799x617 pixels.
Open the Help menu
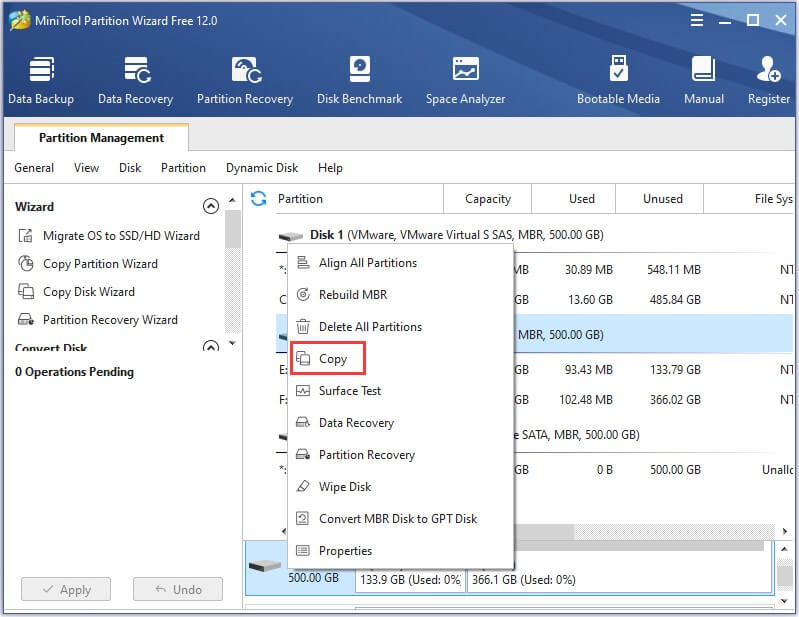click(x=330, y=168)
